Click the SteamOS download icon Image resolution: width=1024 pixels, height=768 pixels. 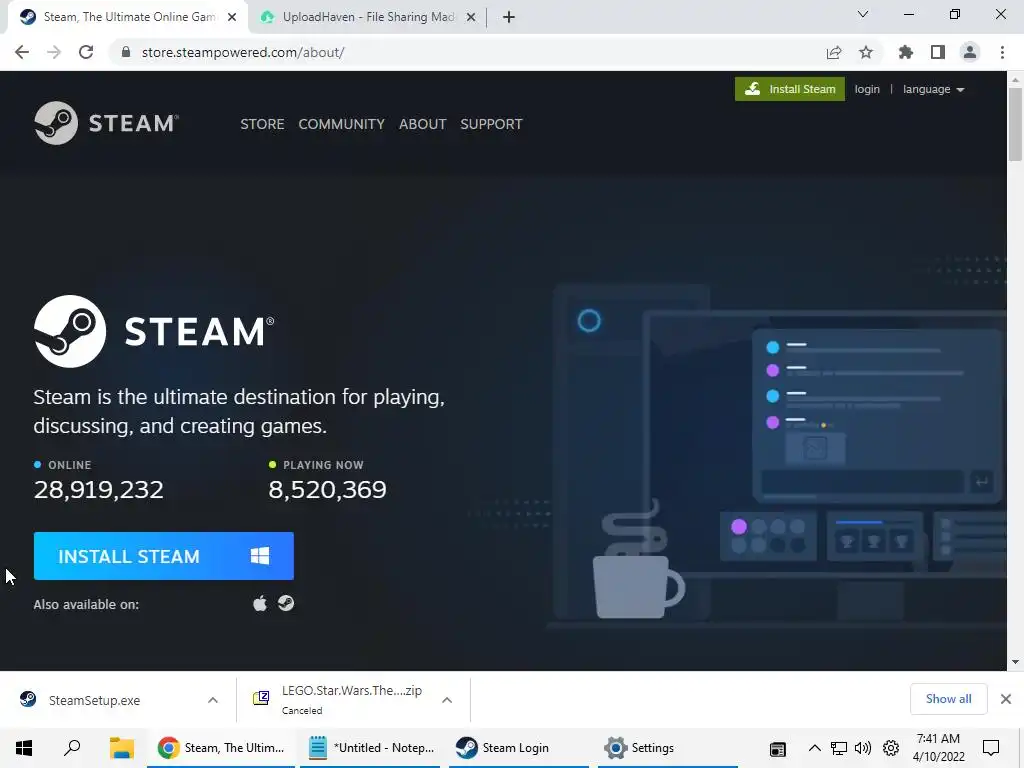coord(285,603)
